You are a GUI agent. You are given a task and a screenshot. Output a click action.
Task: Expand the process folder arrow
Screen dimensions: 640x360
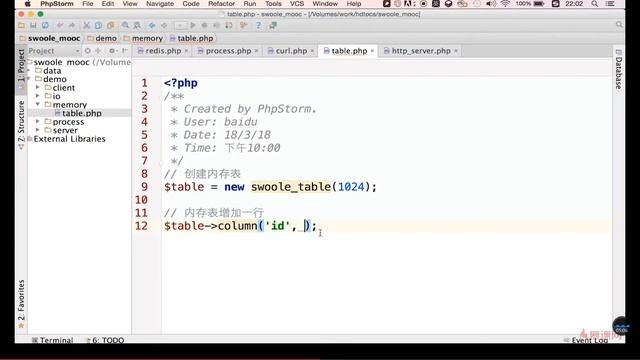point(38,122)
